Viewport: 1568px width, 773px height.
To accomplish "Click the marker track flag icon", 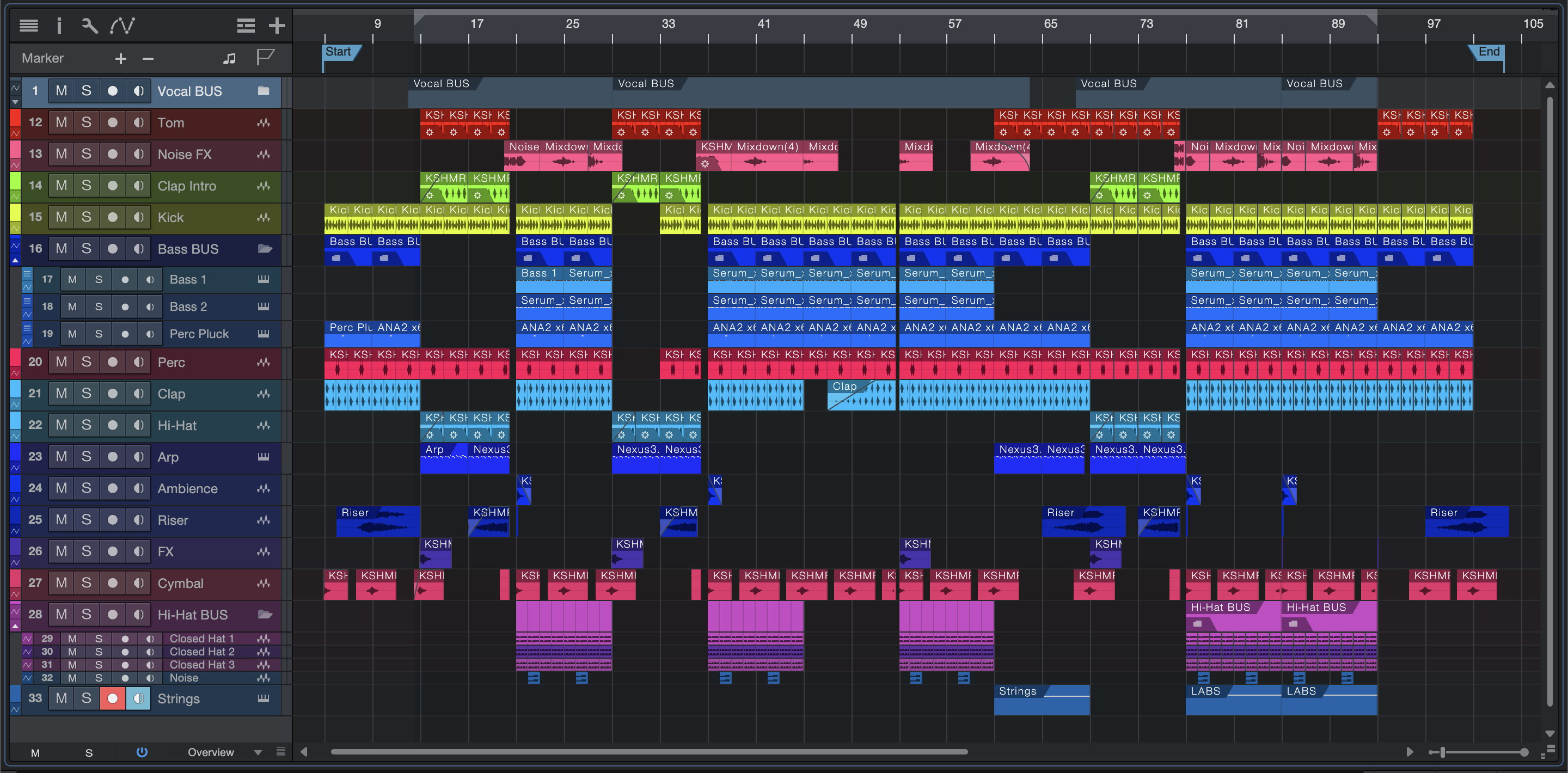I will 265,58.
